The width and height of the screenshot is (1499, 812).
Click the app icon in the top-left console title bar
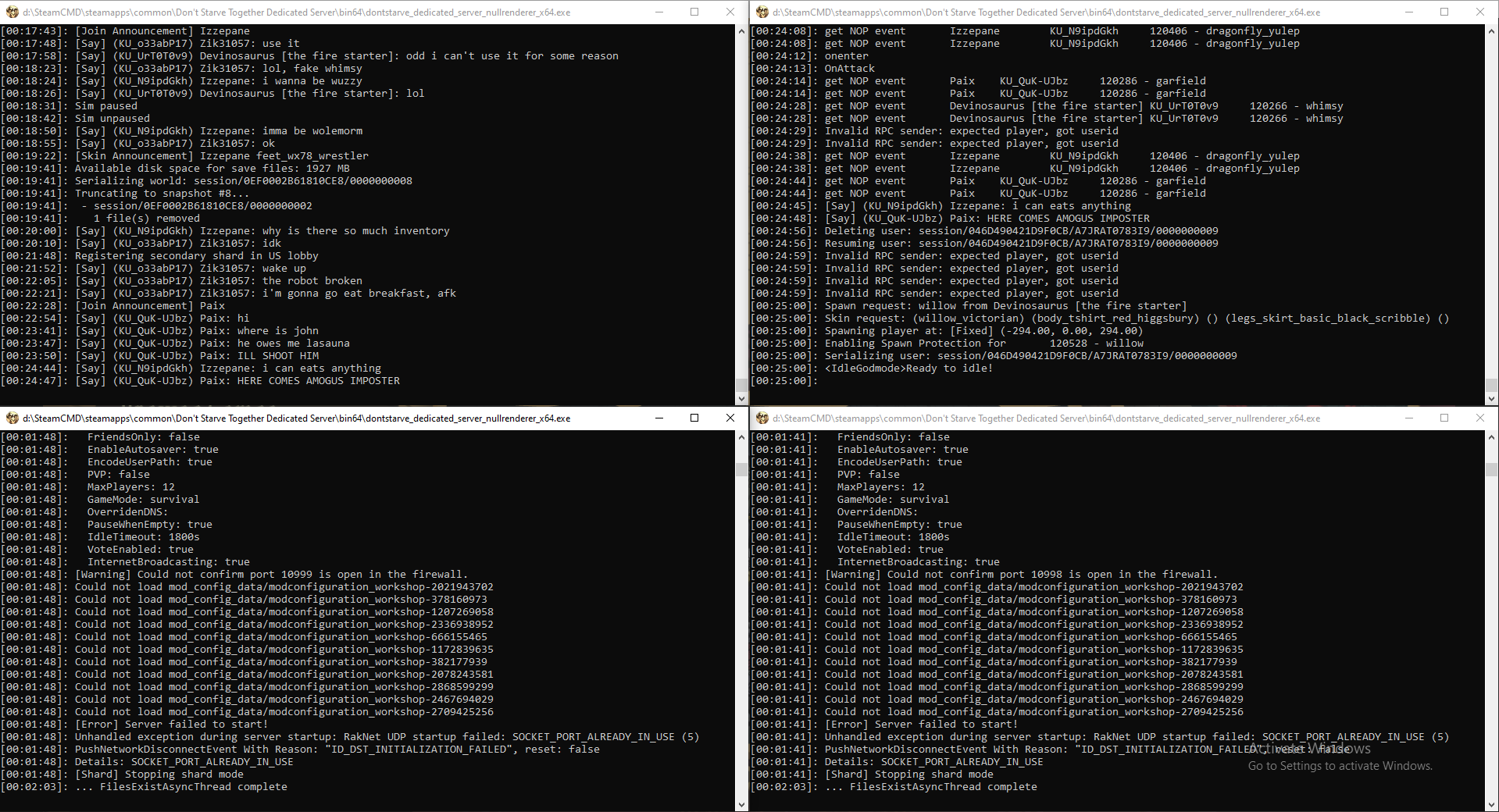[x=12, y=12]
